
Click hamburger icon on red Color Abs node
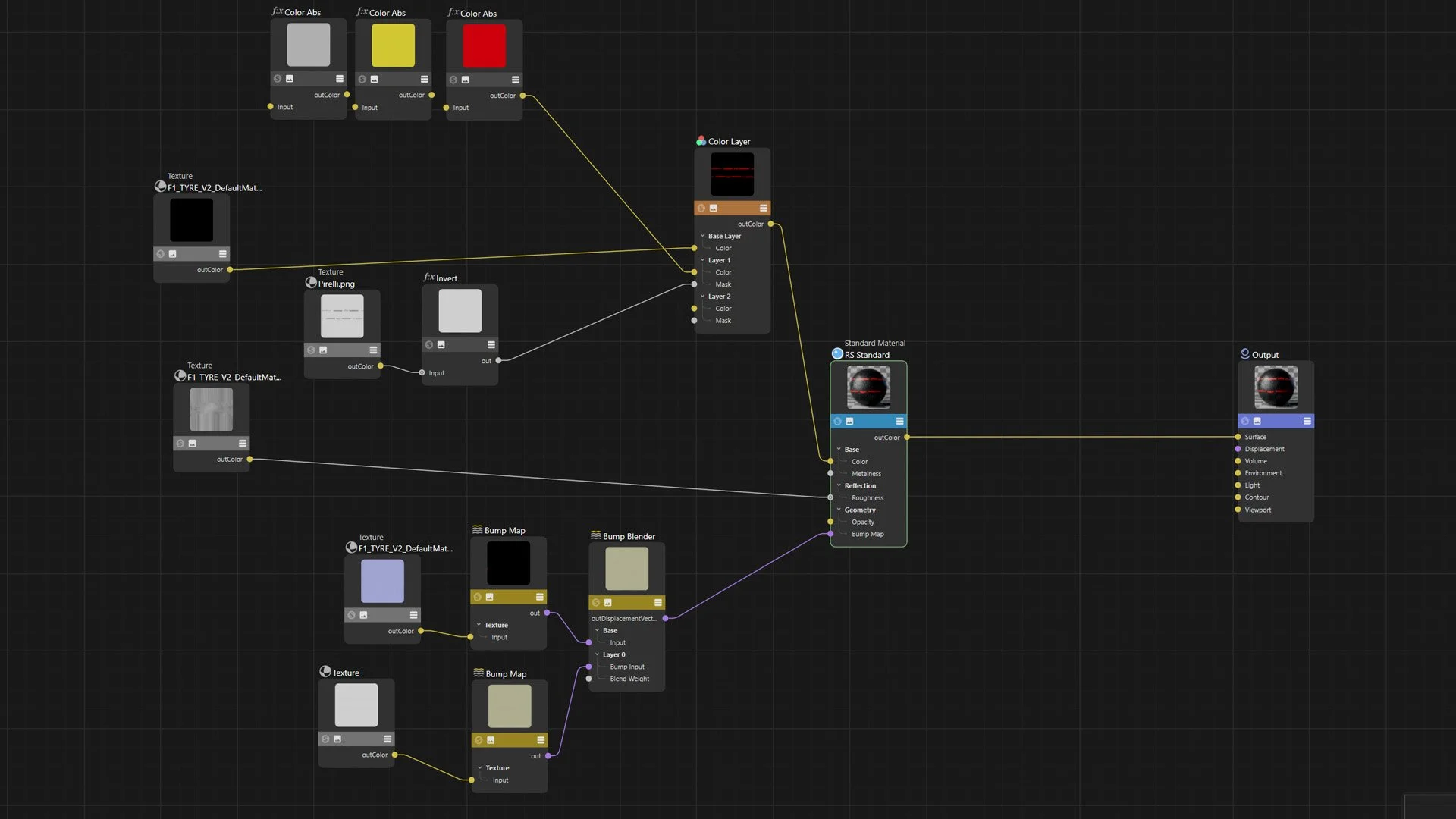coord(515,80)
